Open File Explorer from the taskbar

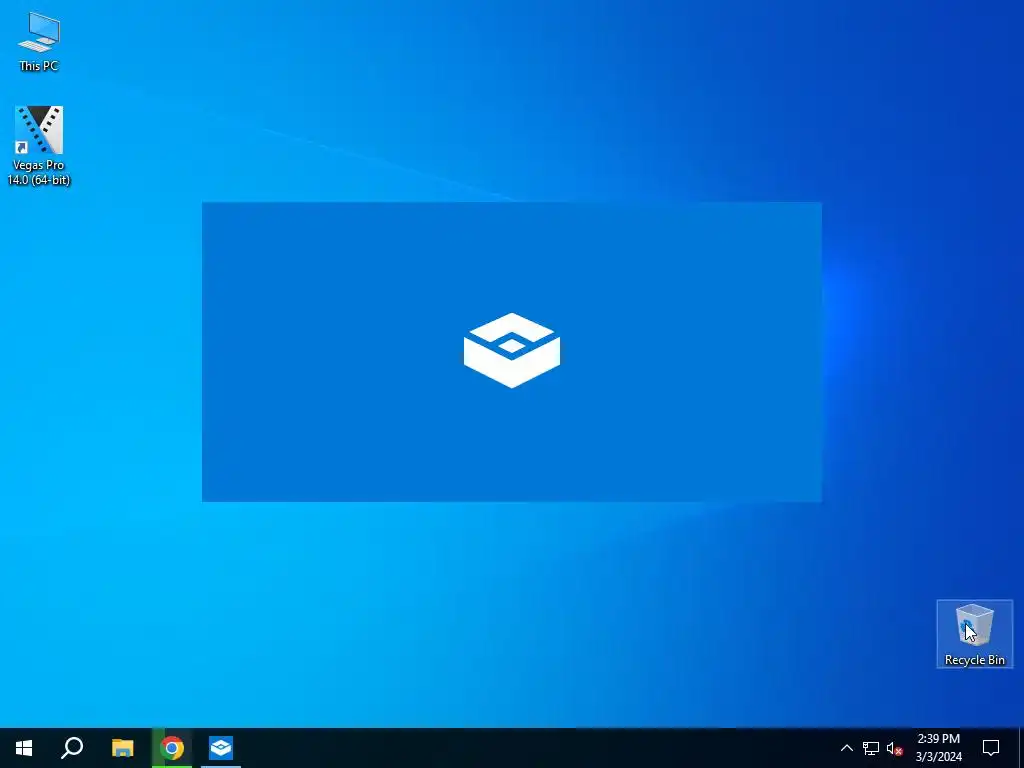click(x=122, y=748)
